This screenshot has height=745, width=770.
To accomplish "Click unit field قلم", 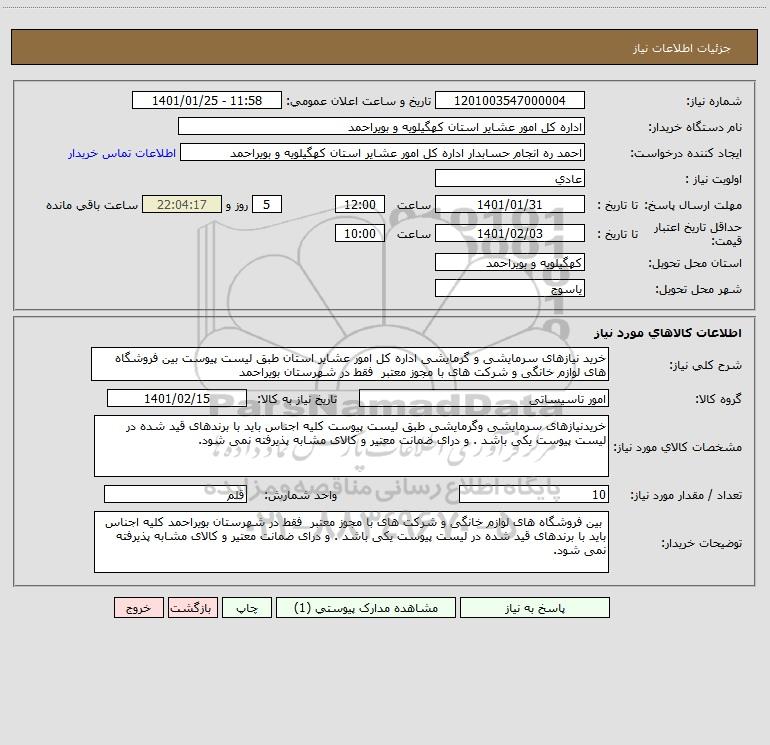I will coord(175,495).
